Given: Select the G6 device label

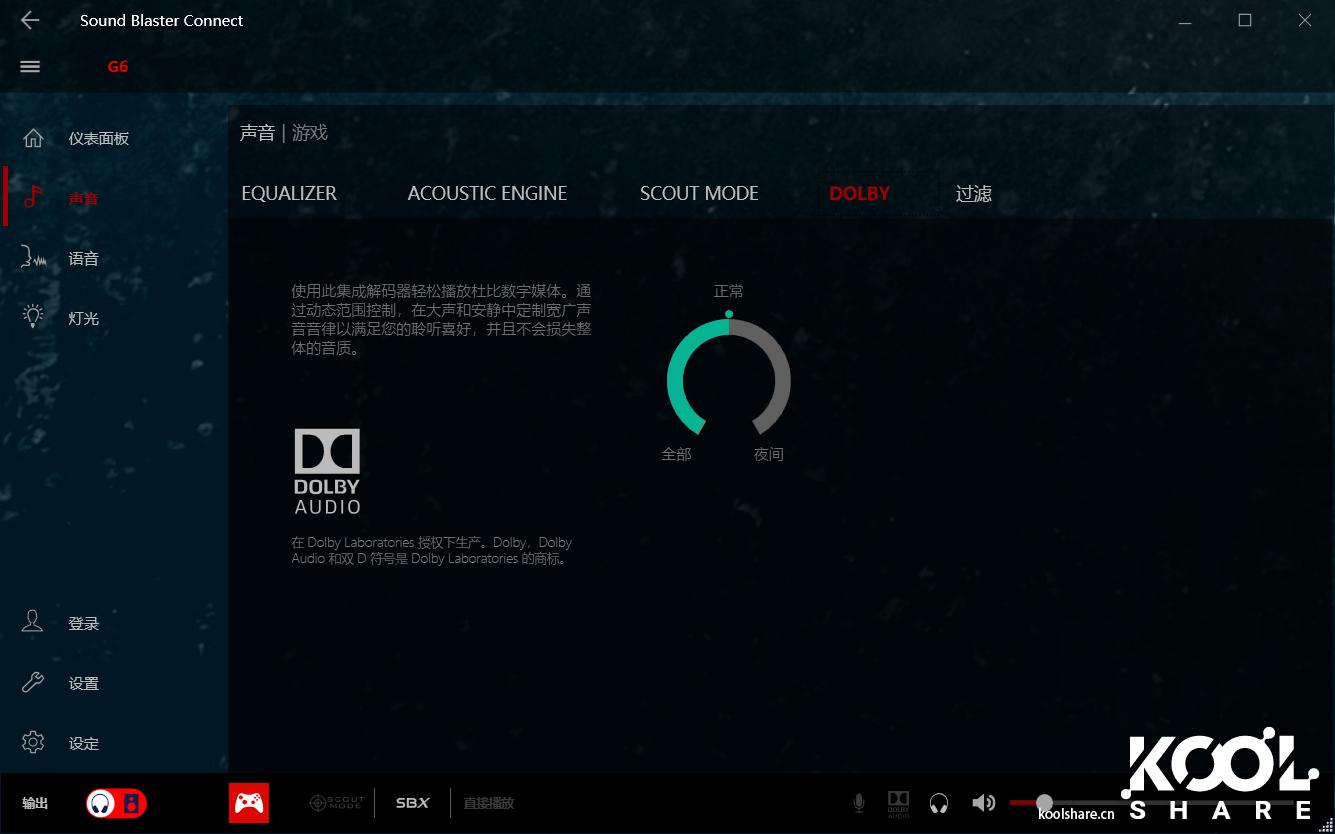Looking at the screenshot, I should coord(118,67).
